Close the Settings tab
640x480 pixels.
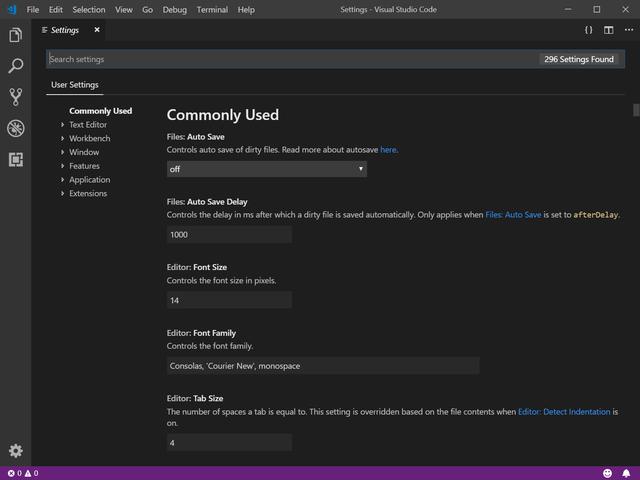[97, 30]
